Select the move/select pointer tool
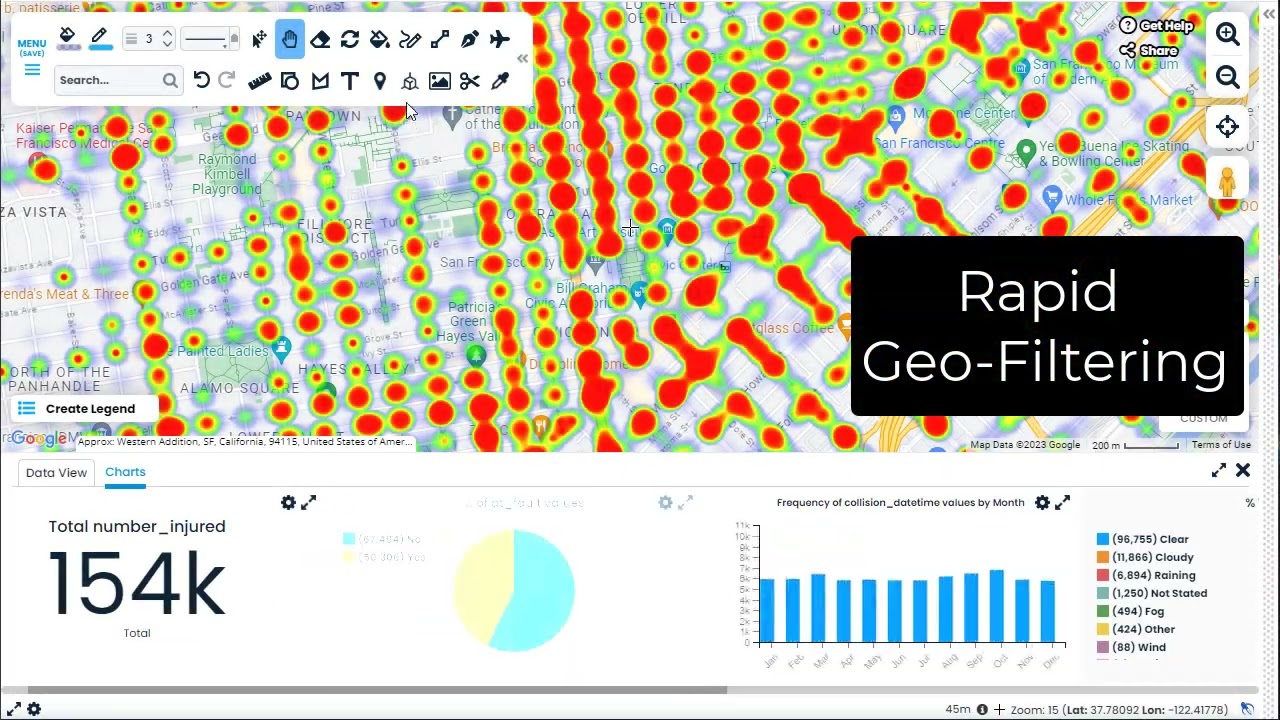The image size is (1280, 720). point(259,39)
